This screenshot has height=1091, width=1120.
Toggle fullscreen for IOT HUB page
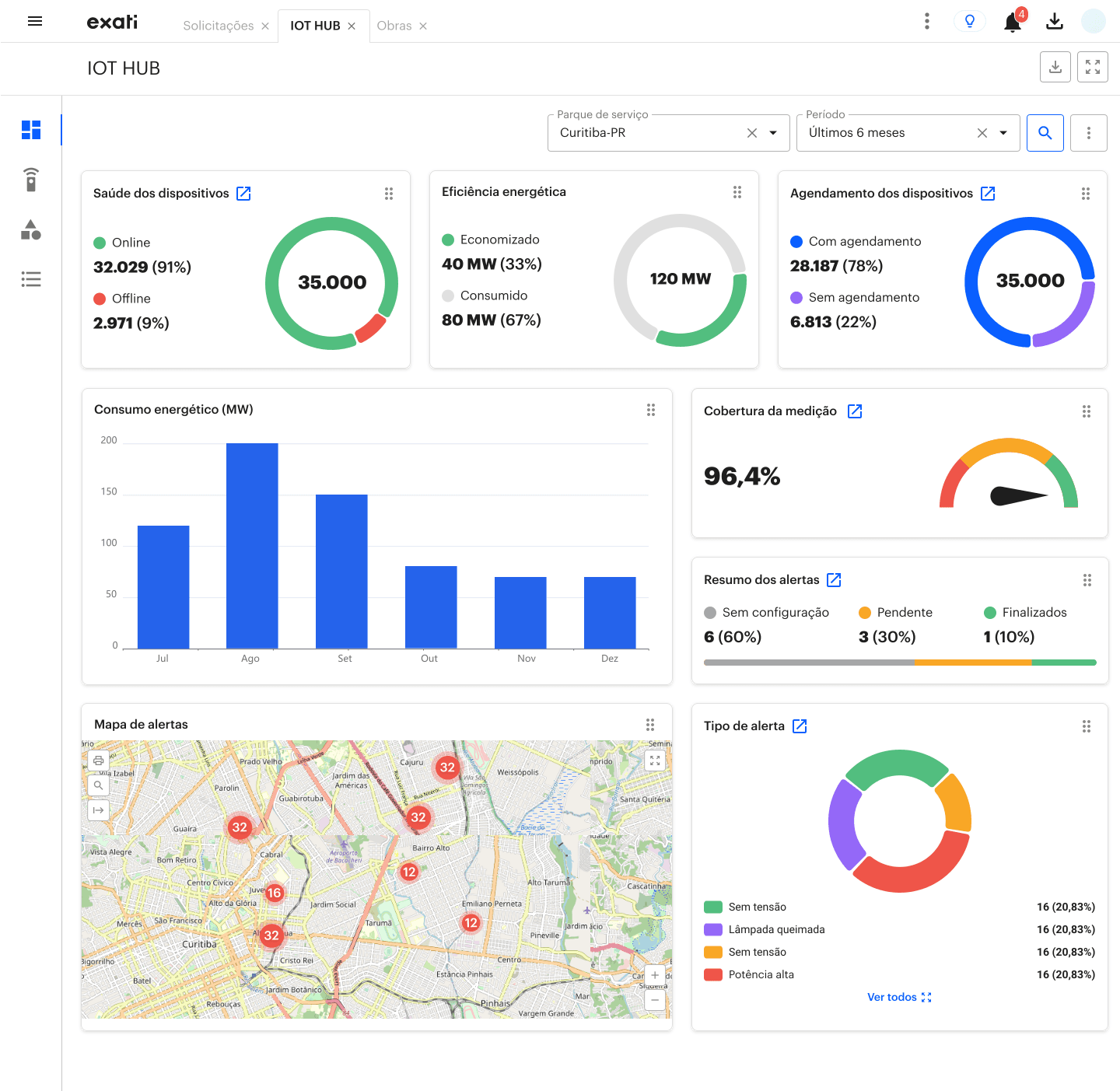1093,67
